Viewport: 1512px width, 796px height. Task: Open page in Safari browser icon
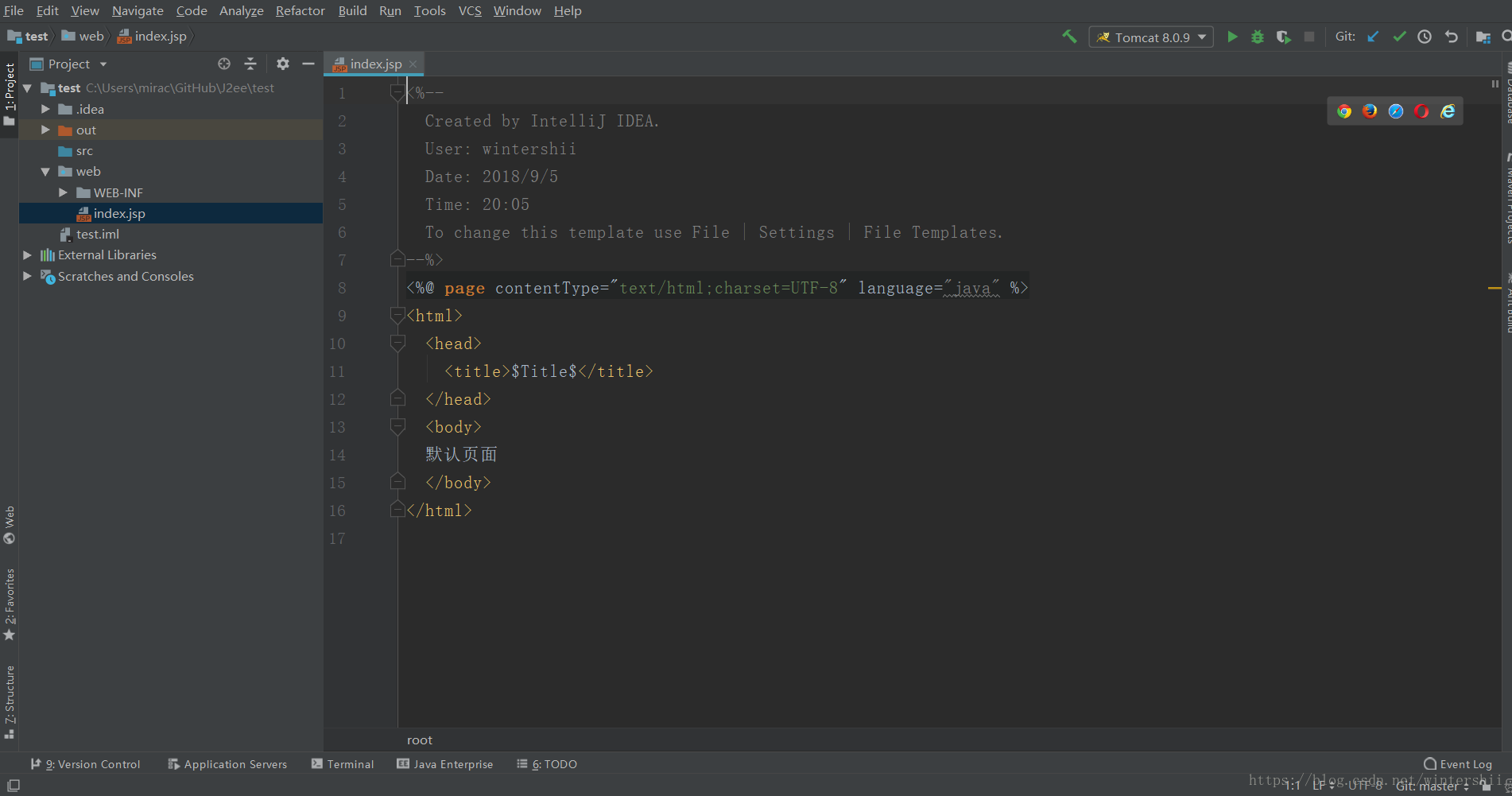[1396, 111]
